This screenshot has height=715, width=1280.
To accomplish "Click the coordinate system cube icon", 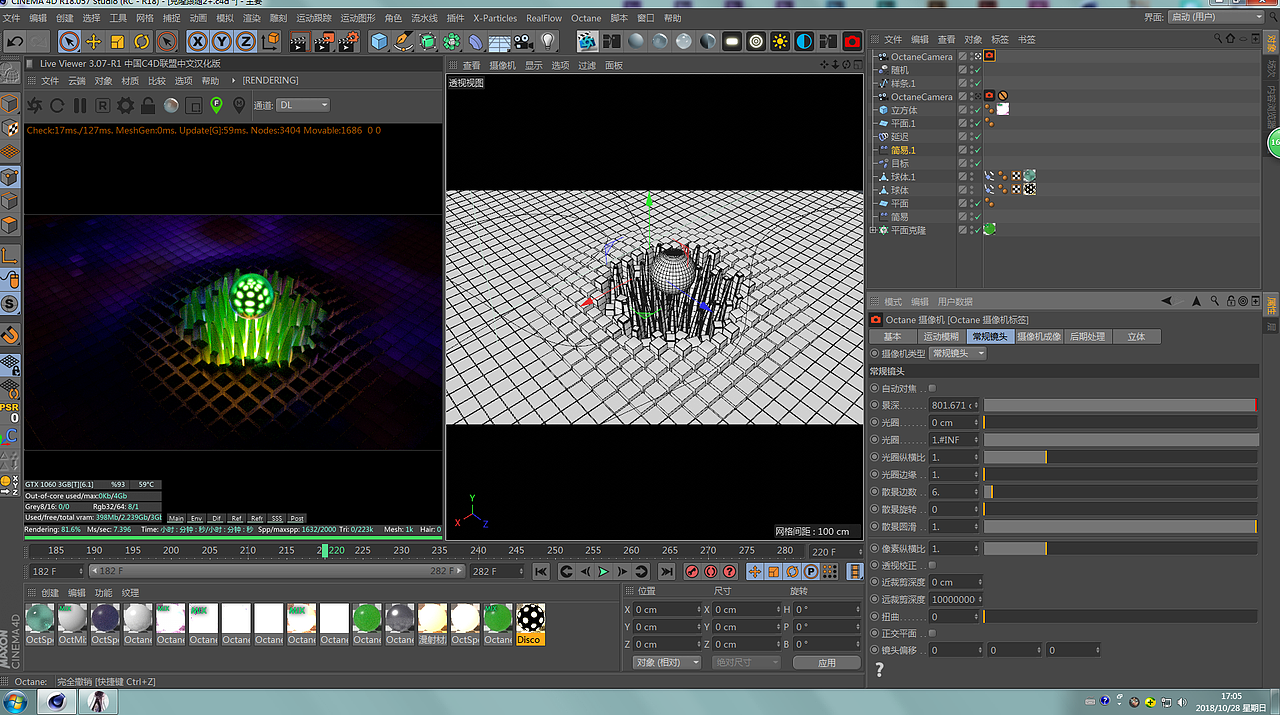I will point(271,41).
